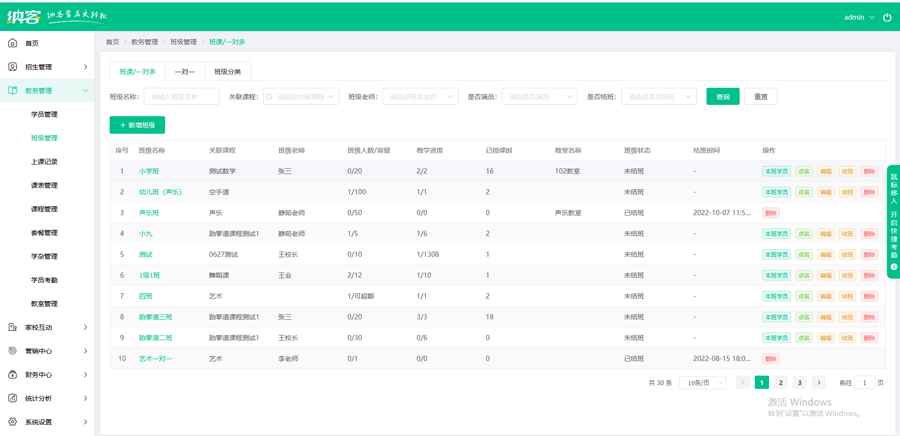Click the 统计分析 chart icon in sidebar

click(x=13, y=398)
